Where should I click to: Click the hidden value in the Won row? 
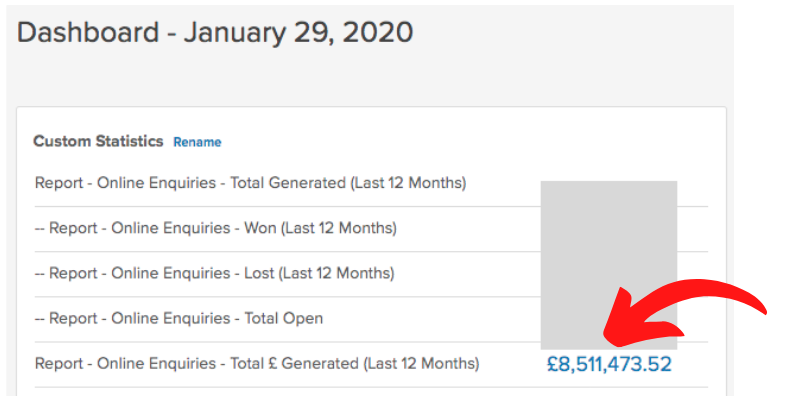click(x=609, y=228)
